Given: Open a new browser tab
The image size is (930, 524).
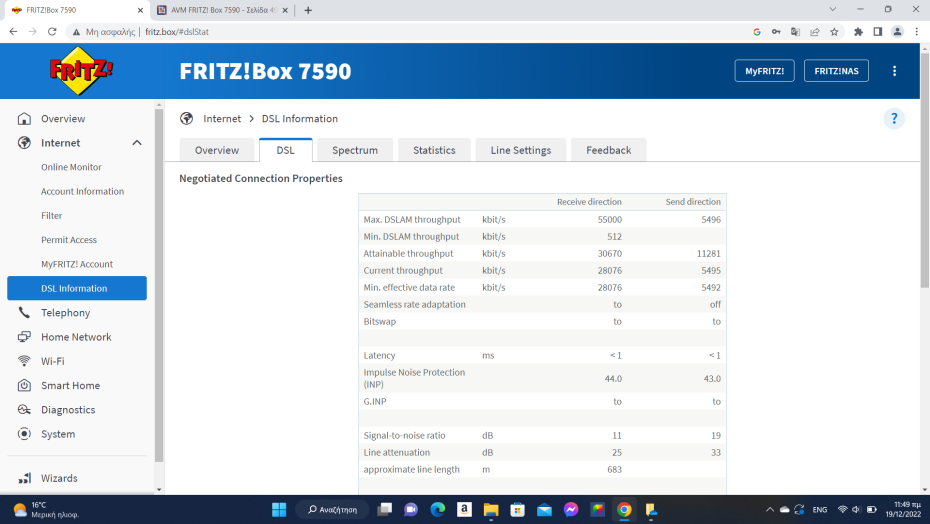Looking at the screenshot, I should pyautogui.click(x=308, y=10).
